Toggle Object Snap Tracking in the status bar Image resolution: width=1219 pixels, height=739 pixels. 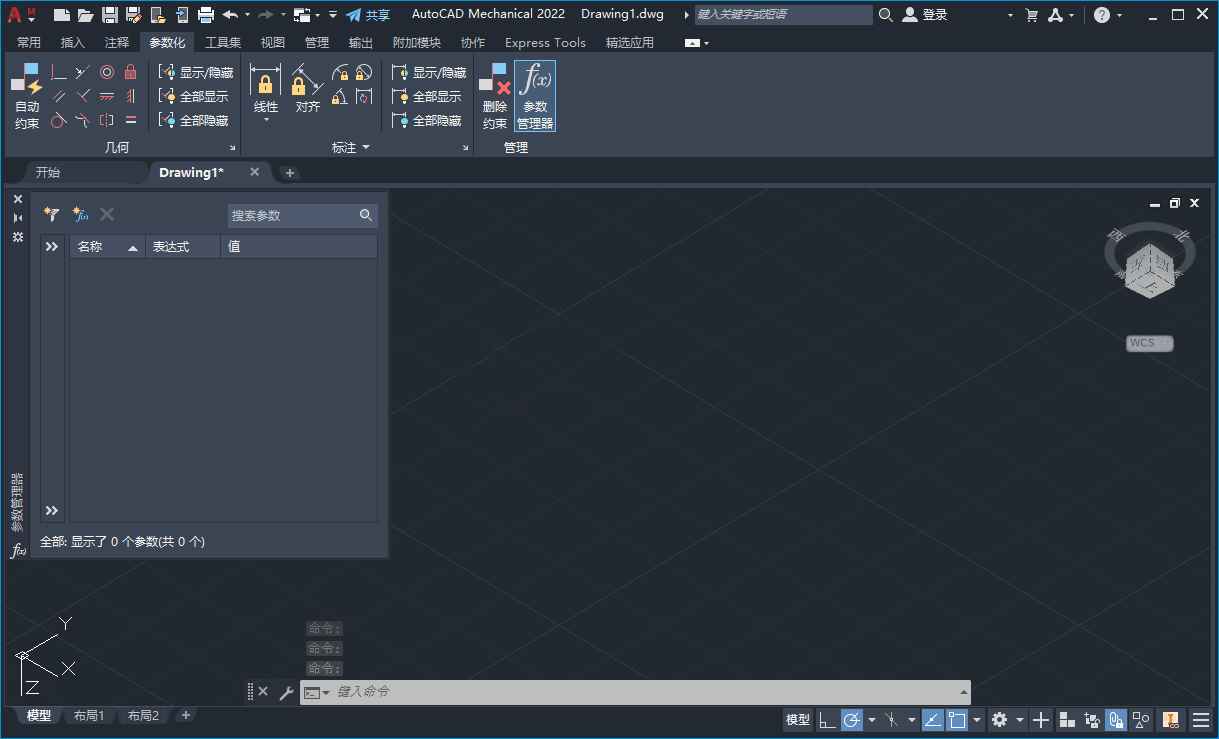pyautogui.click(x=932, y=720)
